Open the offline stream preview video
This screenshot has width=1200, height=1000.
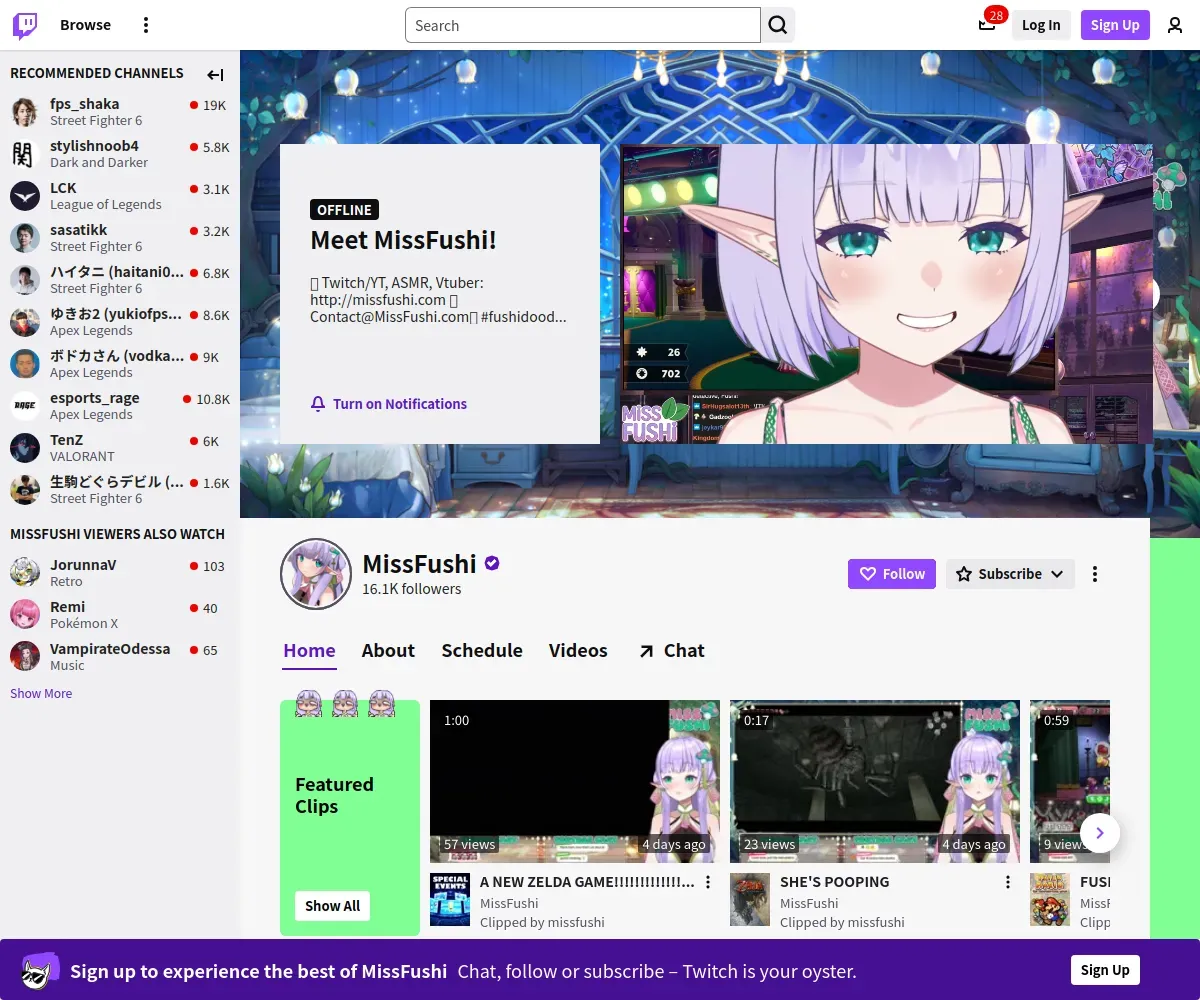coord(886,294)
